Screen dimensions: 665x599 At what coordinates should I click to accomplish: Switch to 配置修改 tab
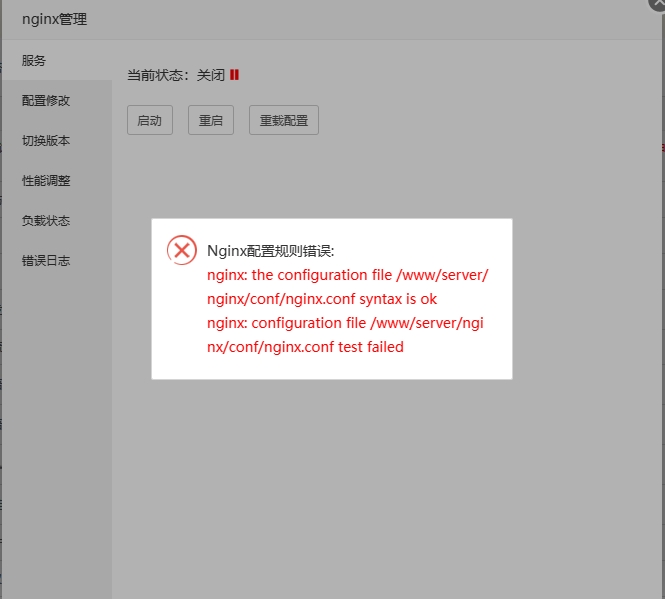coord(57,101)
